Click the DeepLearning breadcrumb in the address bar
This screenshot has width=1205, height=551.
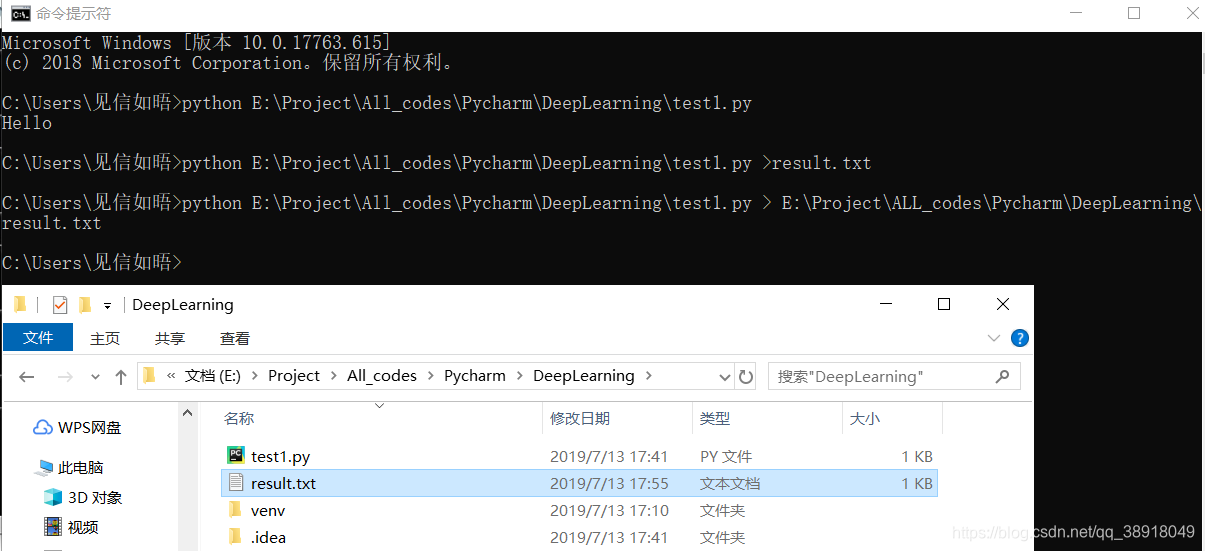point(584,376)
